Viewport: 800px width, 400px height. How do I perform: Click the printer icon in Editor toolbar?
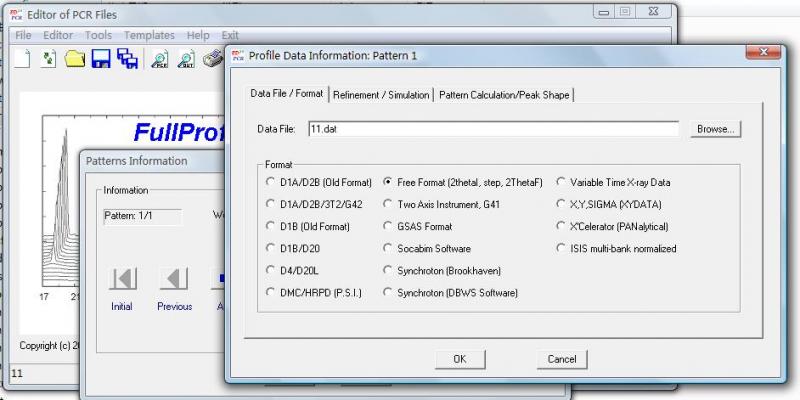213,59
